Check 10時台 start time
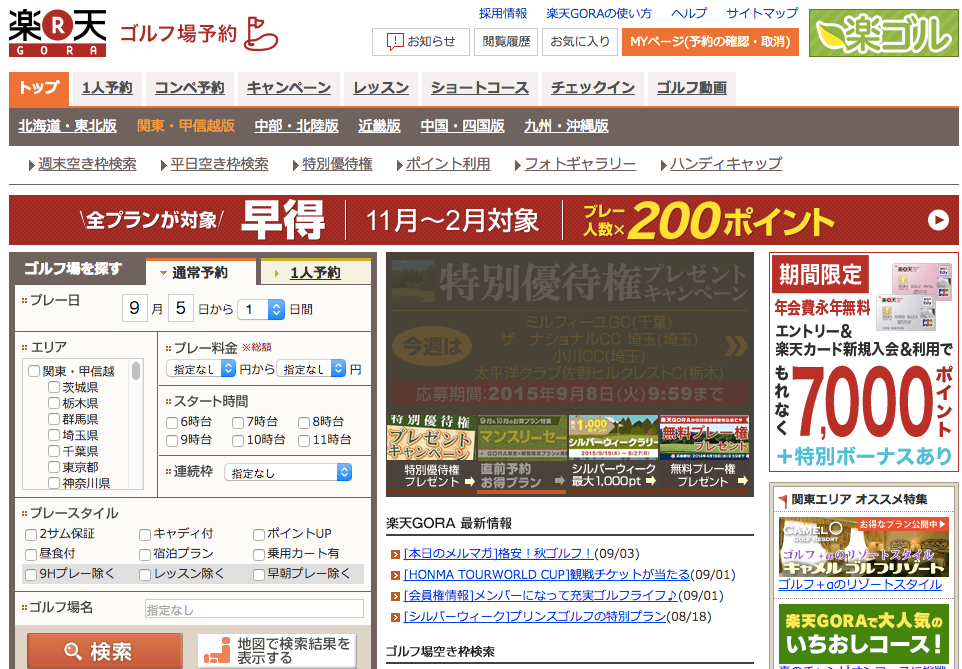The height and width of the screenshot is (669, 962). pos(238,441)
